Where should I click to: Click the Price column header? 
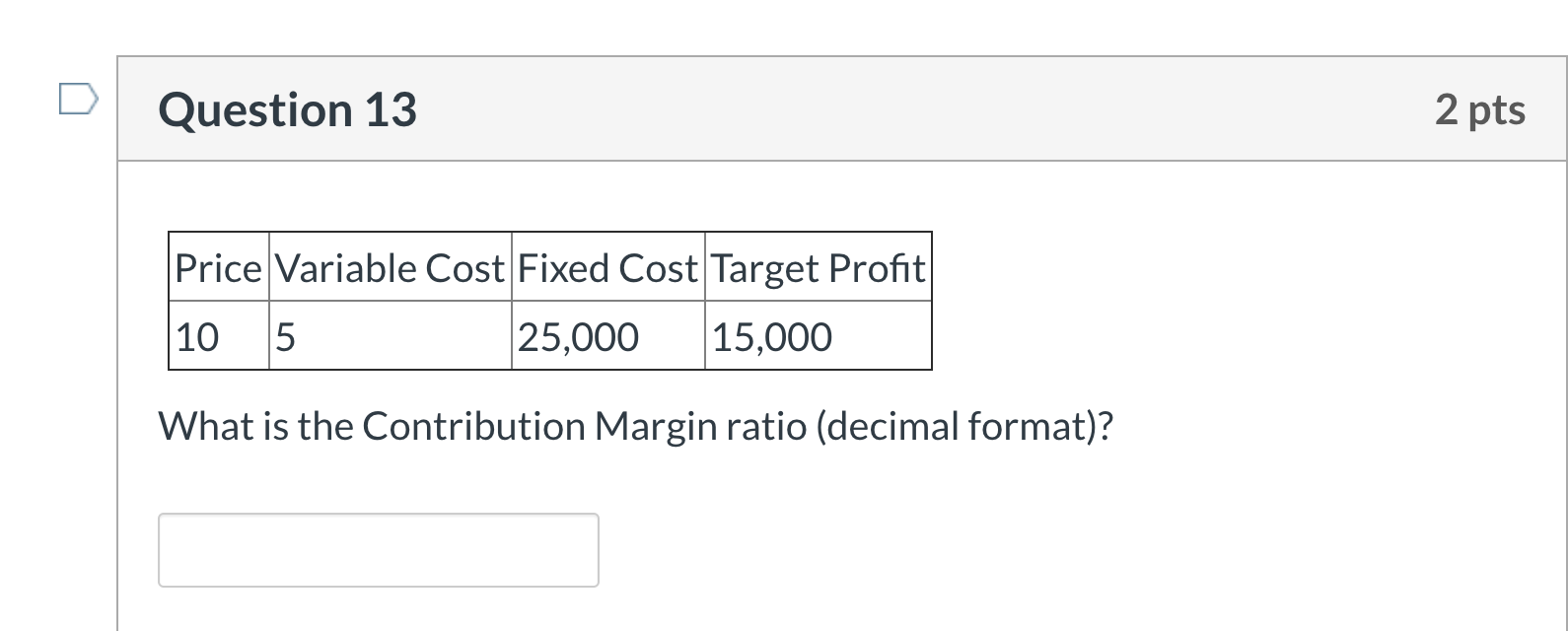218,266
